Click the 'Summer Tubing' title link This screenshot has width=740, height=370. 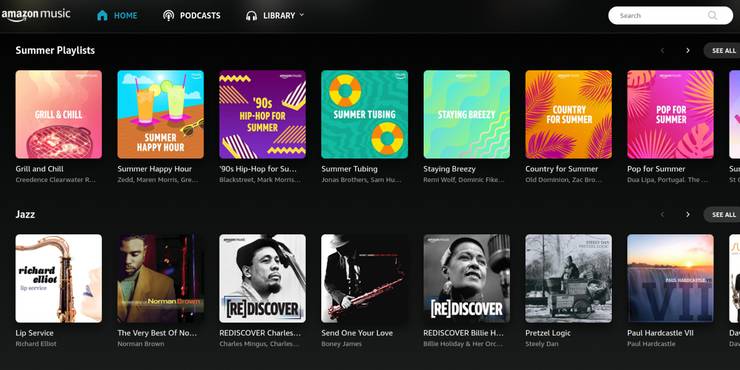point(349,169)
